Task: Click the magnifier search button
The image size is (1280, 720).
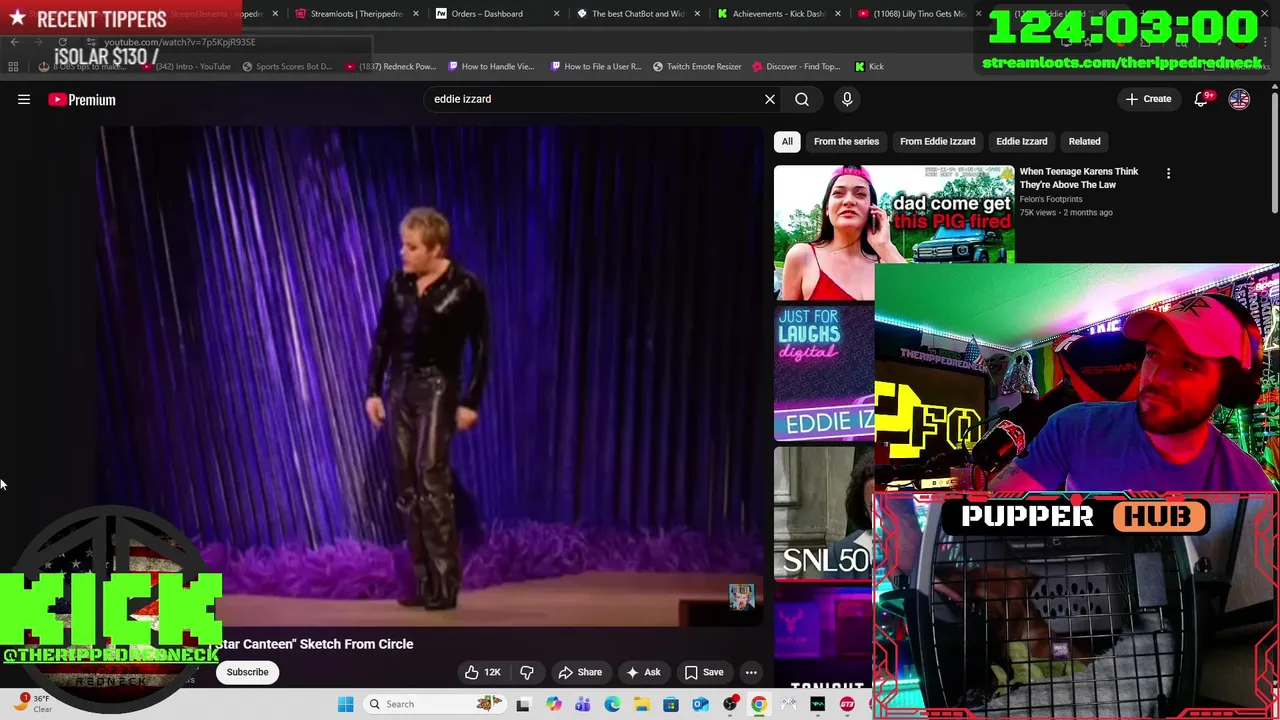Action: (802, 99)
